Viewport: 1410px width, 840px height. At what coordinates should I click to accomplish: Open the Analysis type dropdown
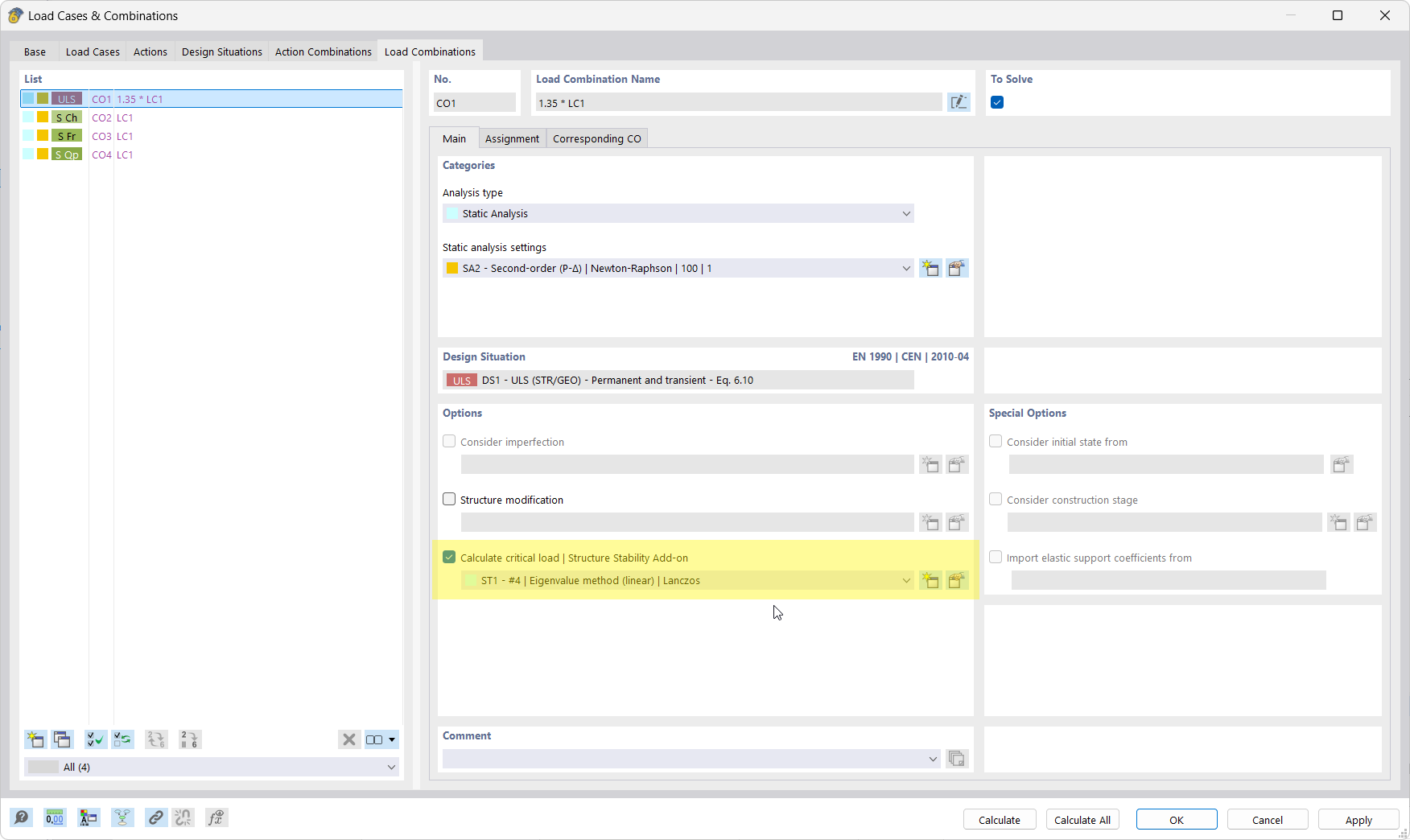906,213
